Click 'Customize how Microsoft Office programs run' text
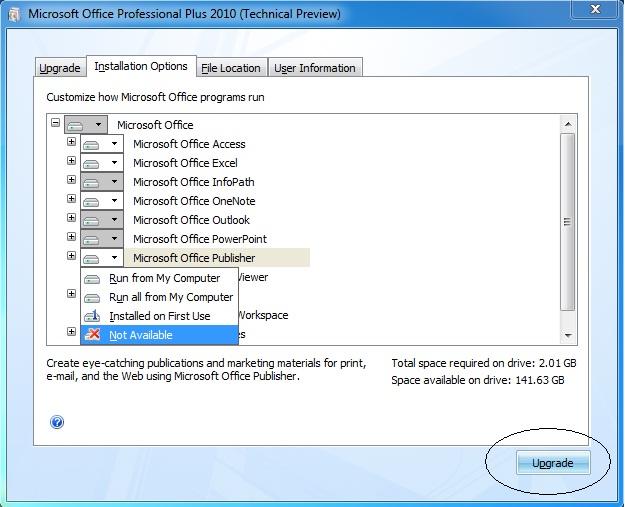This screenshot has width=625, height=507. (x=155, y=97)
